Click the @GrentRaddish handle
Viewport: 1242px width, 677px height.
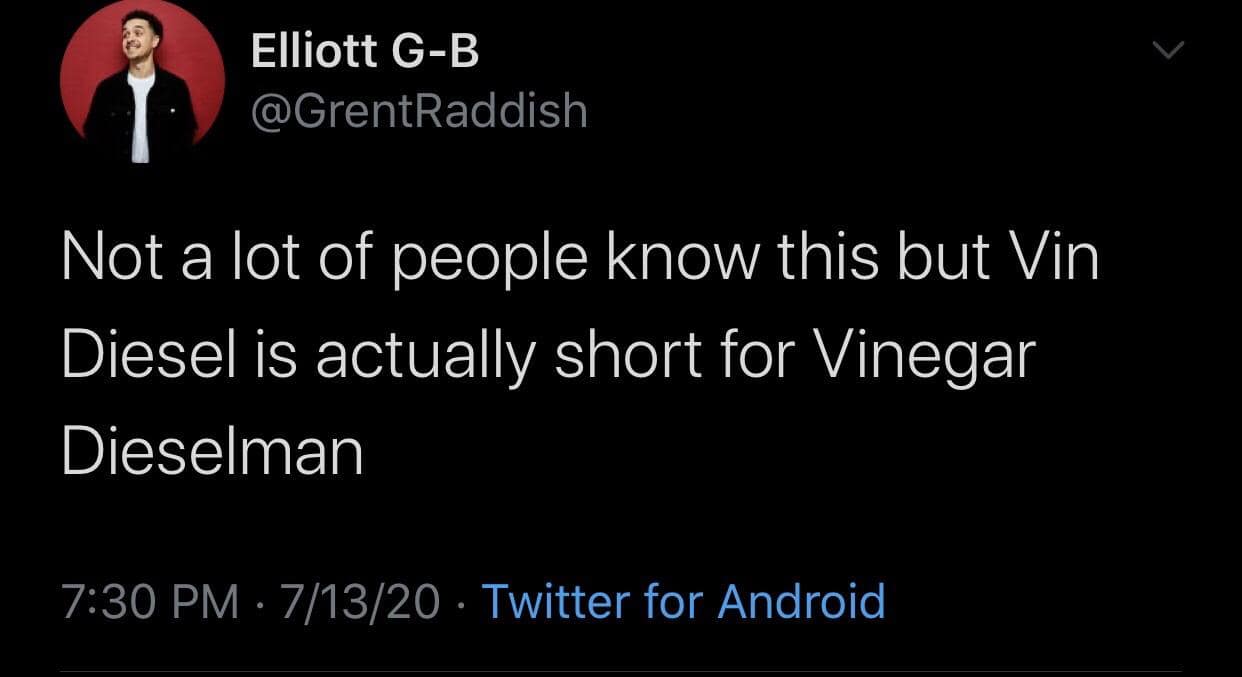418,111
